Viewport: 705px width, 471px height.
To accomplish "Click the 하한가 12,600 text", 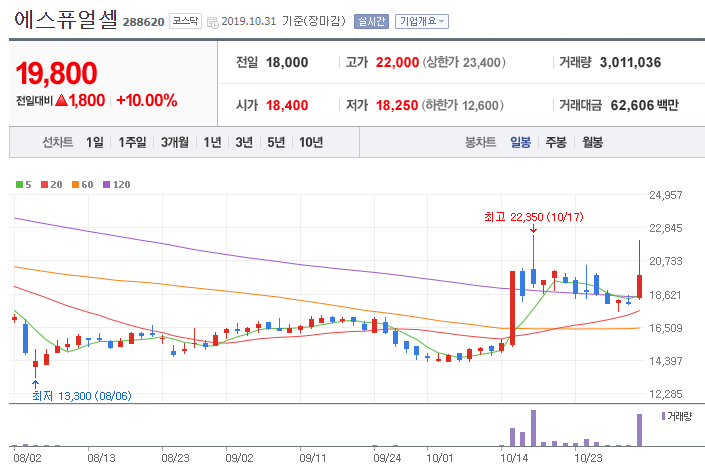I will tap(463, 106).
